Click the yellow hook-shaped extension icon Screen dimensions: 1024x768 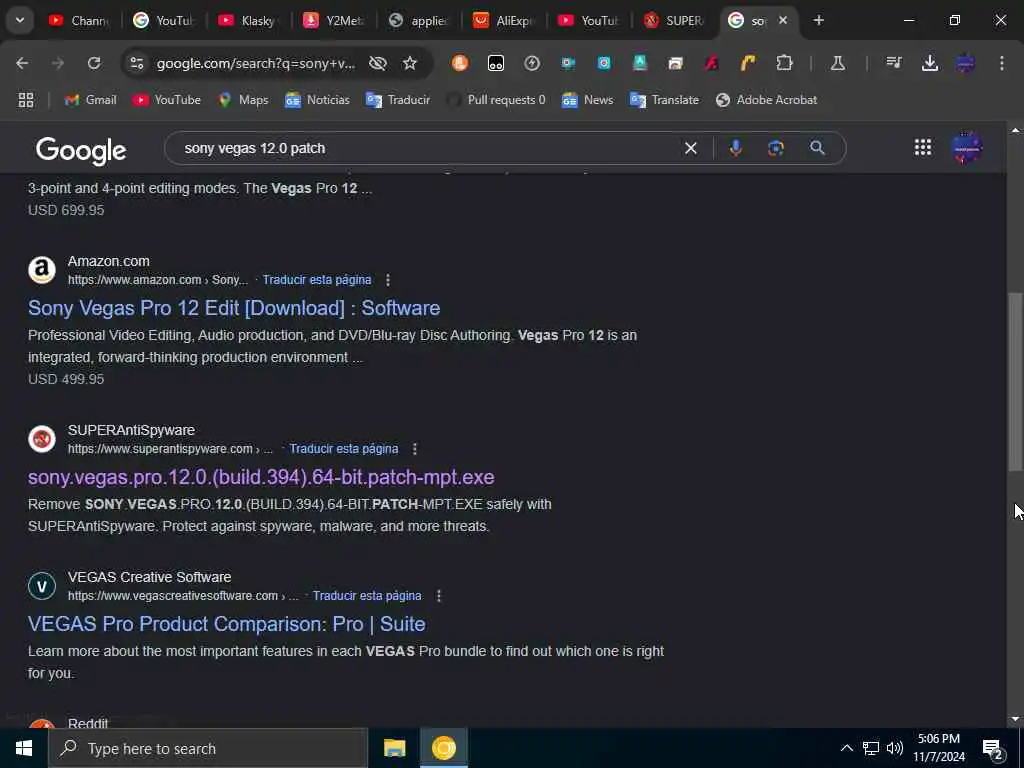tap(747, 63)
